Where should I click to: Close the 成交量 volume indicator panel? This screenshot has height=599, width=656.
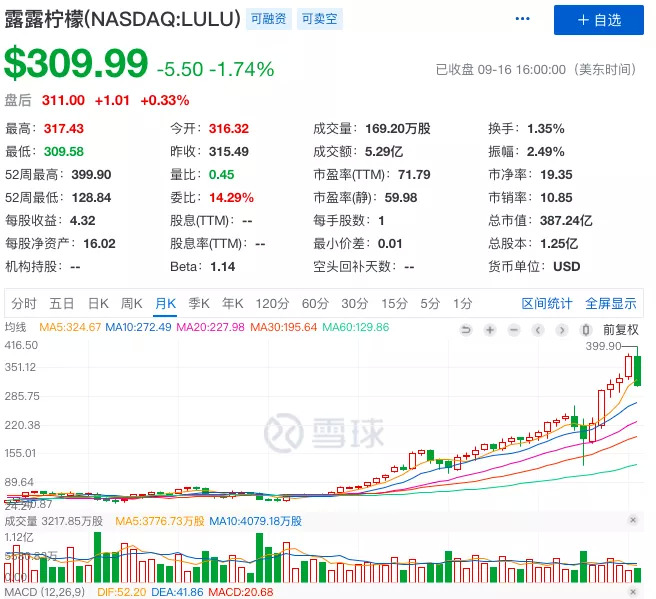[633, 520]
